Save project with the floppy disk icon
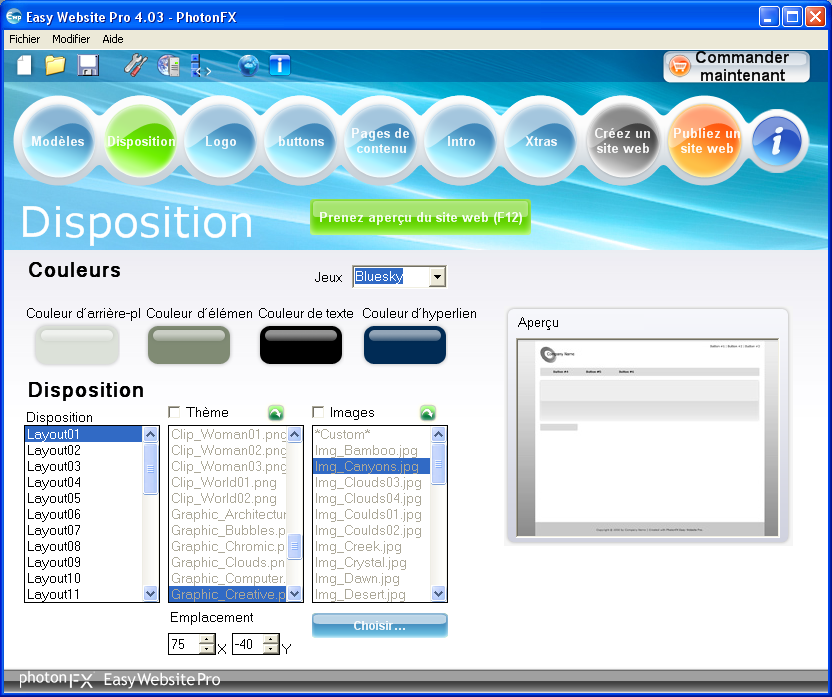Image resolution: width=832 pixels, height=697 pixels. [x=88, y=66]
